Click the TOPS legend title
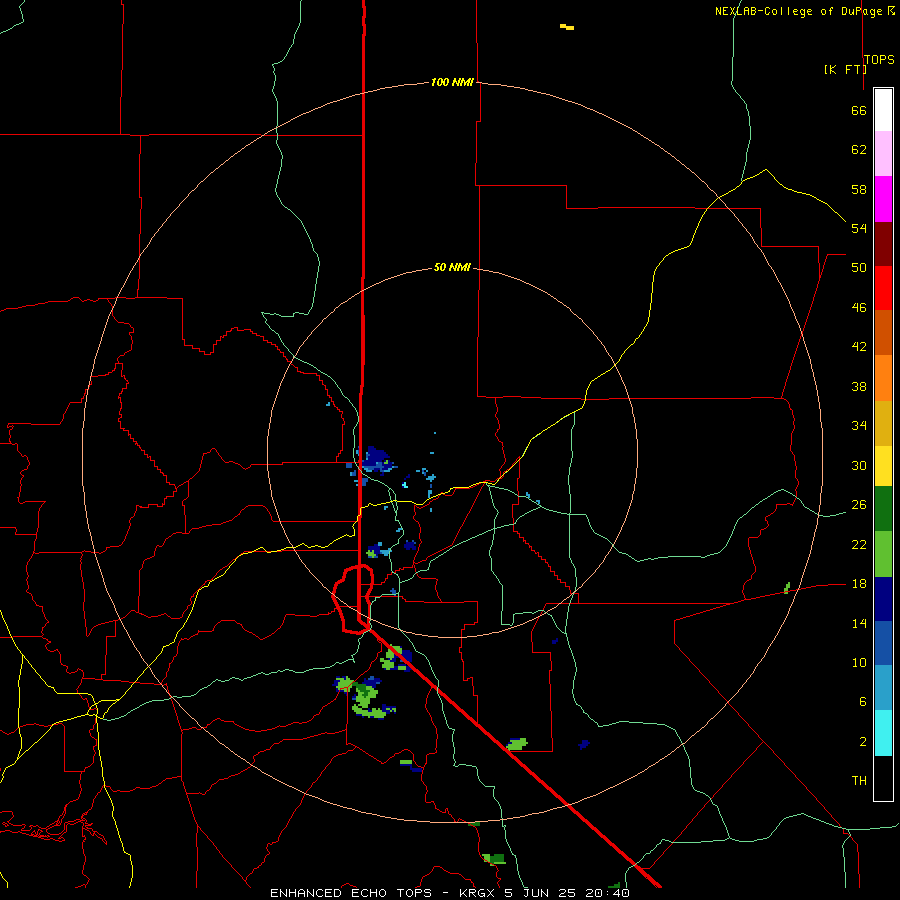The image size is (900, 900). [x=879, y=60]
